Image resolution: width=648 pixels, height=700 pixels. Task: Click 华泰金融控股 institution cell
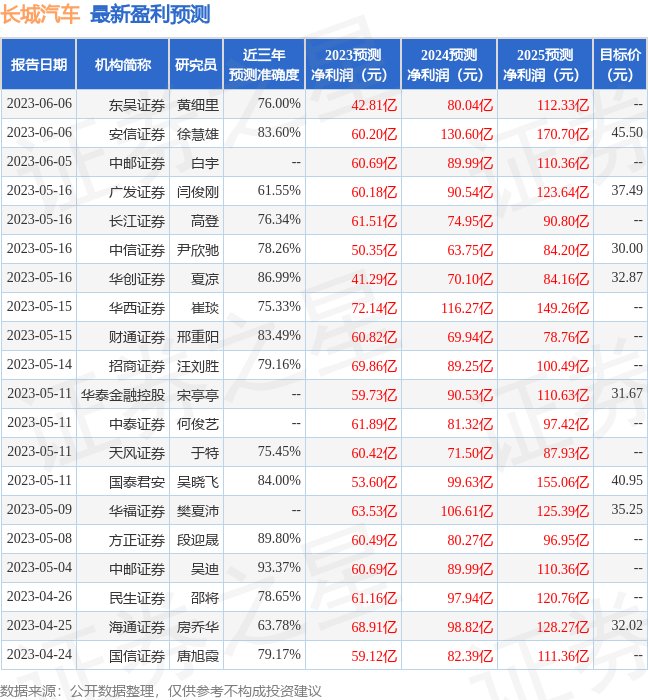[123, 396]
